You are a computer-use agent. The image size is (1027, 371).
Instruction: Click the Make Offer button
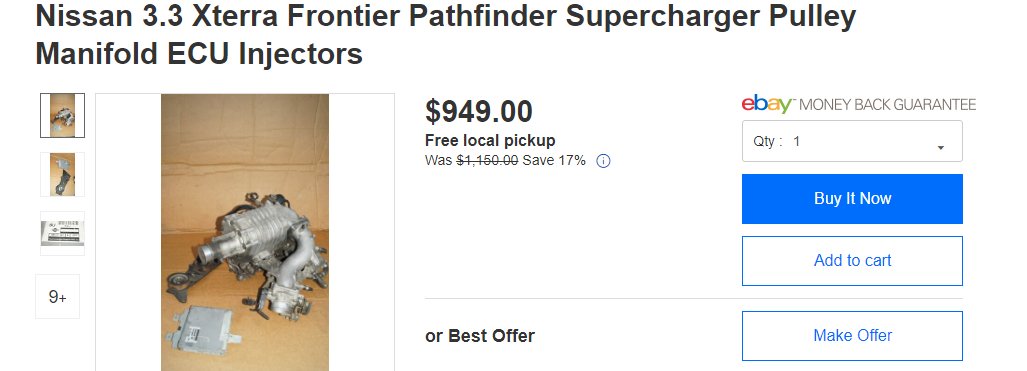point(852,336)
